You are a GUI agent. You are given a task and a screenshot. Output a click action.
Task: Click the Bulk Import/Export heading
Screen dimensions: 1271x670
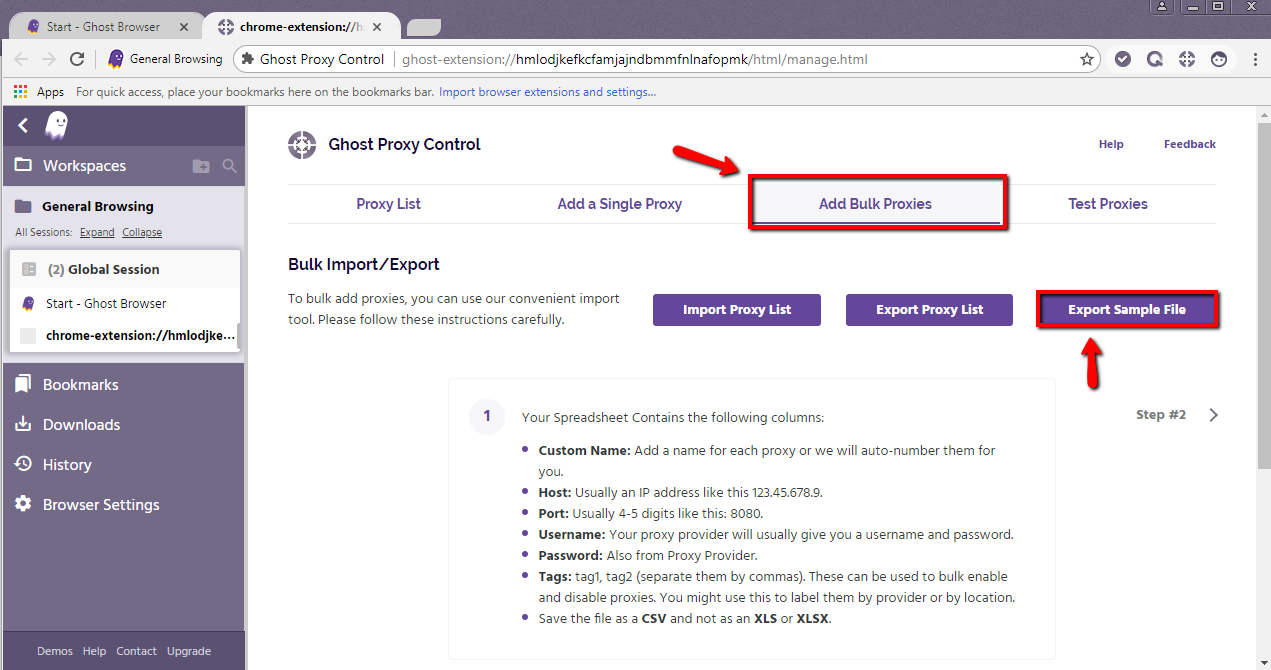point(364,265)
